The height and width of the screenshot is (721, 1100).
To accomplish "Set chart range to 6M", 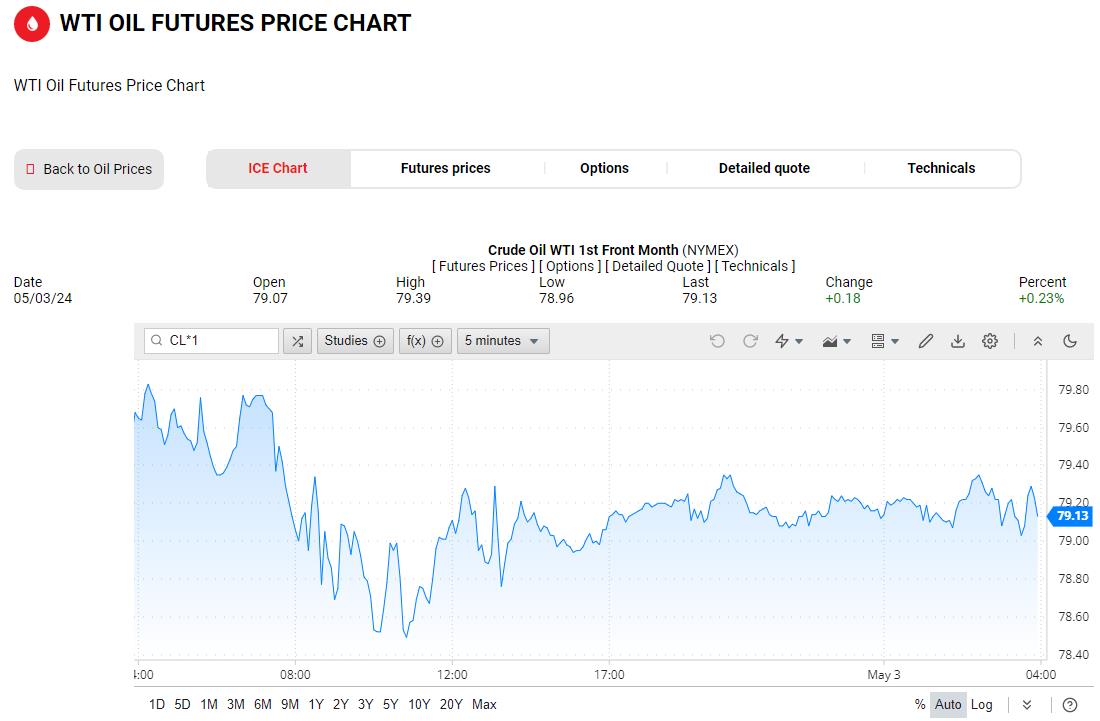I will tap(262, 704).
